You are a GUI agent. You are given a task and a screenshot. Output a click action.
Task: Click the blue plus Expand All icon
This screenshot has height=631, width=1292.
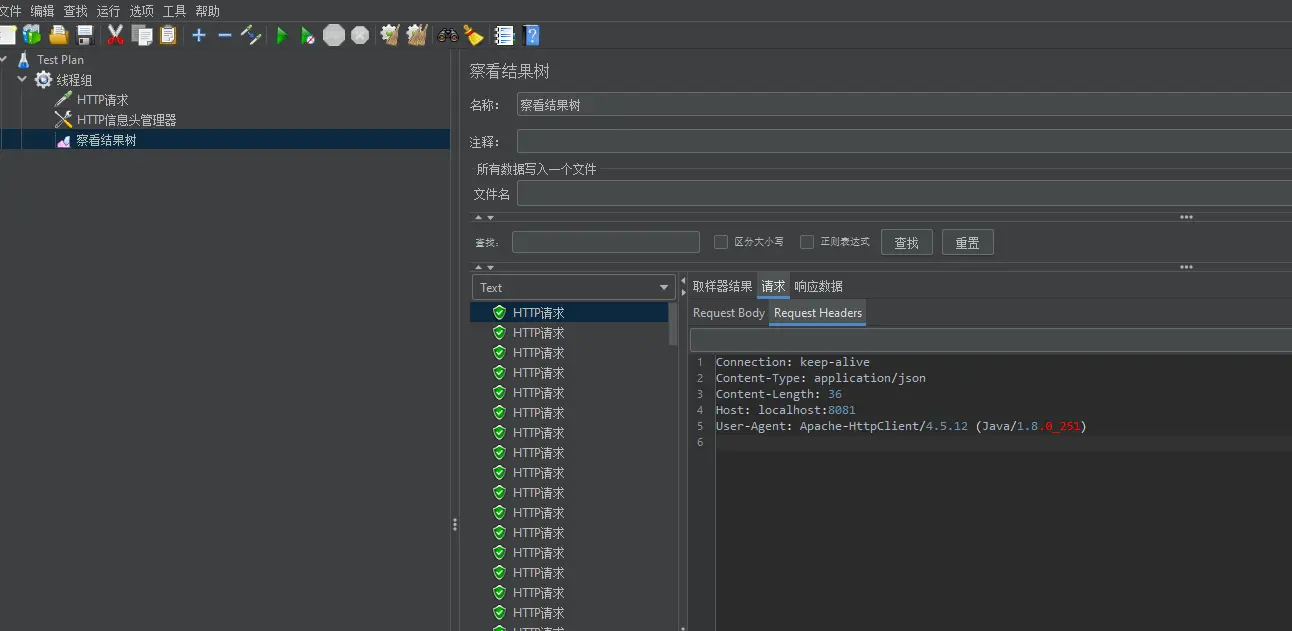(199, 36)
